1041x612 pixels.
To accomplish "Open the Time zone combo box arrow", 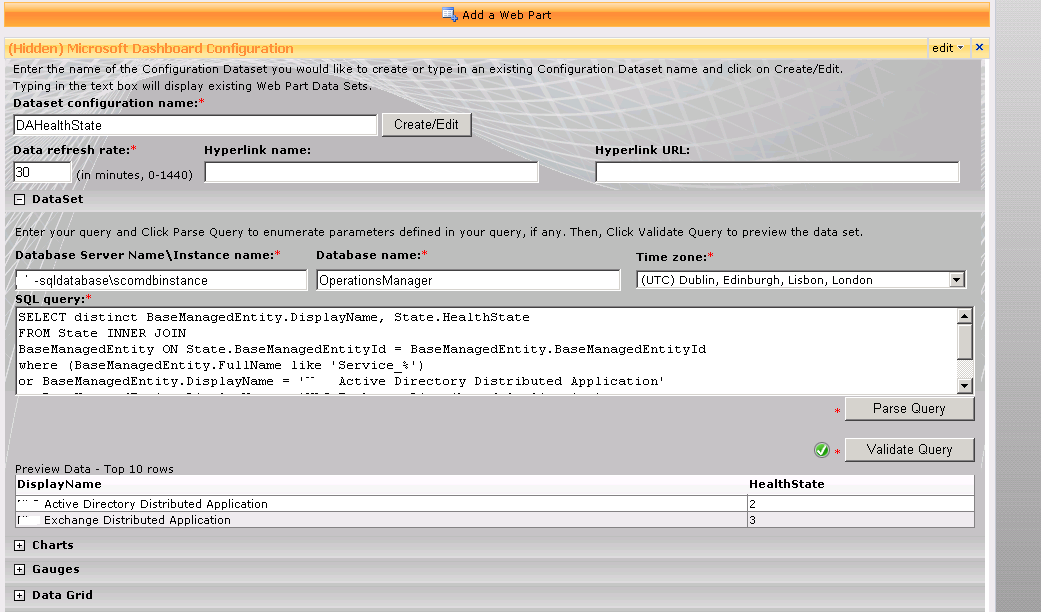I will pos(957,279).
